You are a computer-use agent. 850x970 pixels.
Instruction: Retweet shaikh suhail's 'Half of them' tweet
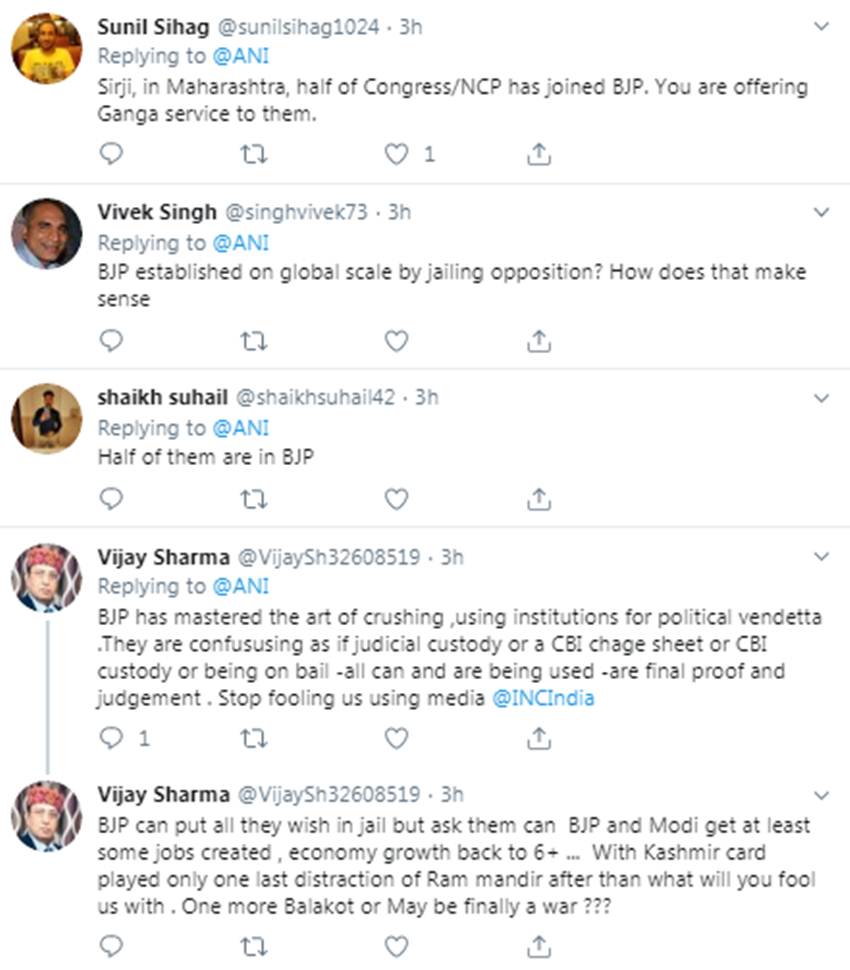[x=254, y=497]
